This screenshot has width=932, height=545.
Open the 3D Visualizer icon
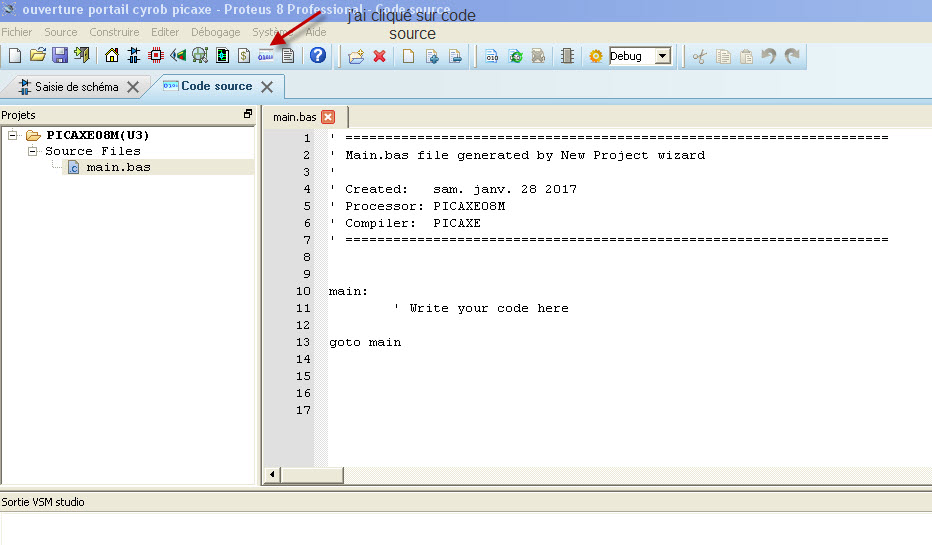point(178,56)
